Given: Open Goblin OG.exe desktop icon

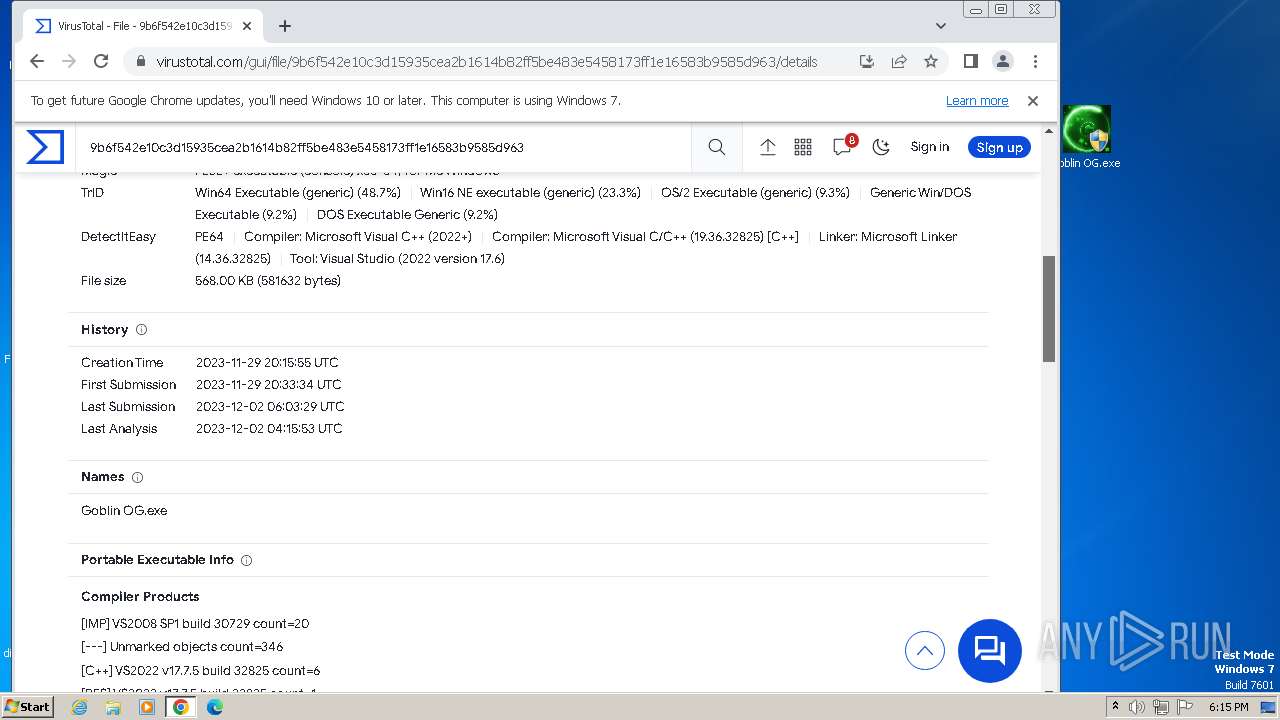Looking at the screenshot, I should 1088,137.
